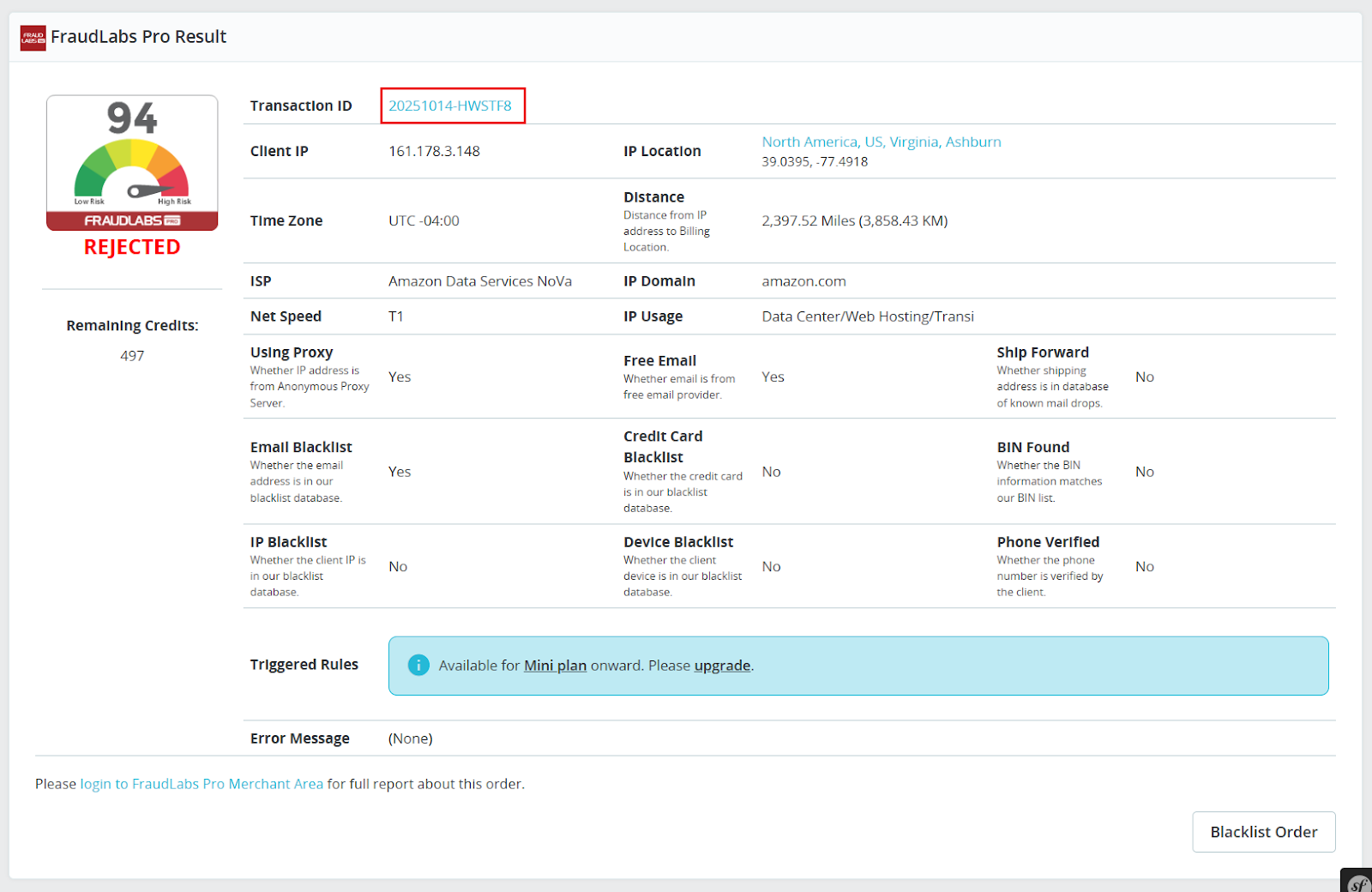Click the UTC -04:00 time zone value
The width and height of the screenshot is (1372, 892).
tap(424, 221)
